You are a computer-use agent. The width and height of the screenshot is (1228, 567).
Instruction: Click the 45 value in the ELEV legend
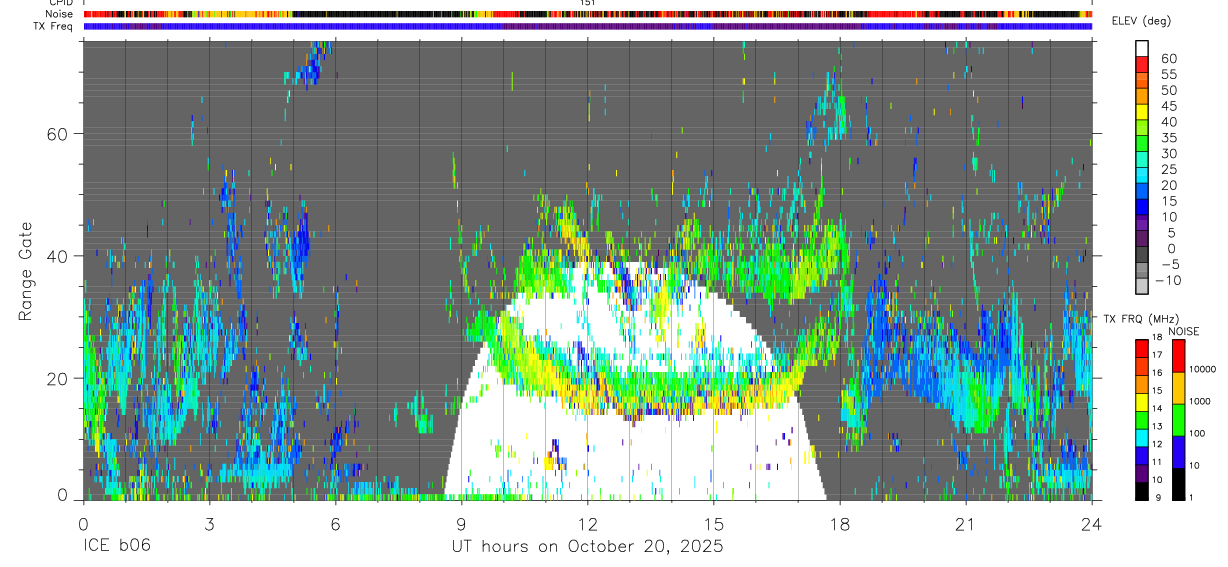pyautogui.click(x=1169, y=106)
